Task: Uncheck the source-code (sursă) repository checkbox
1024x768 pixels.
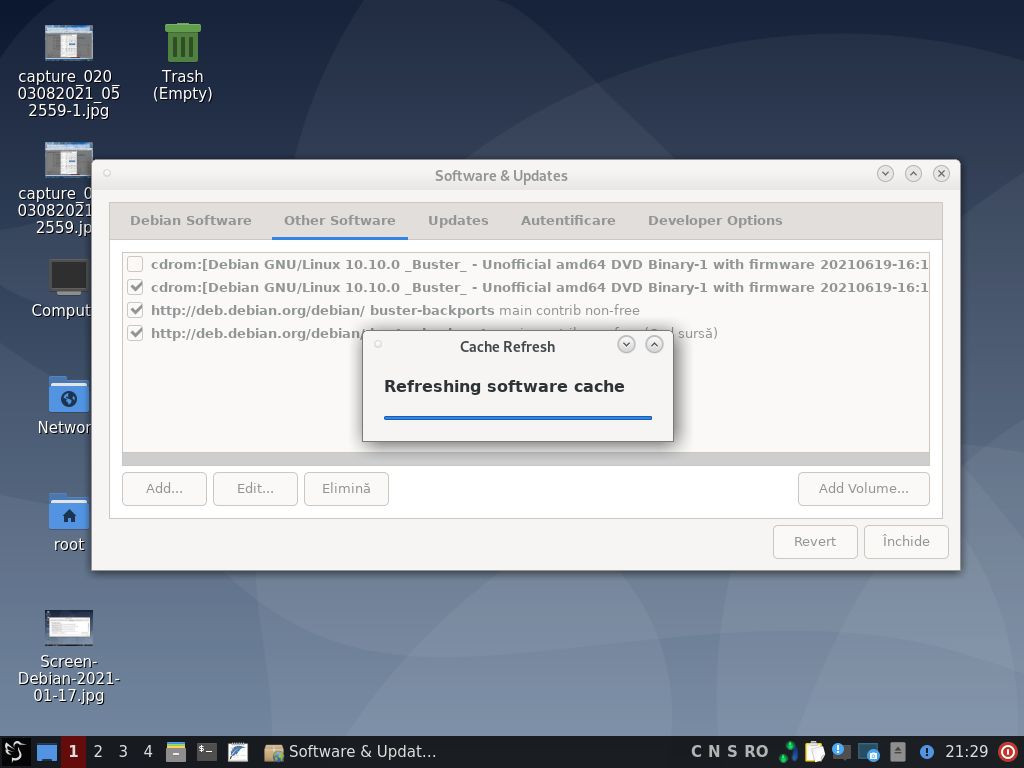Action: pos(135,332)
